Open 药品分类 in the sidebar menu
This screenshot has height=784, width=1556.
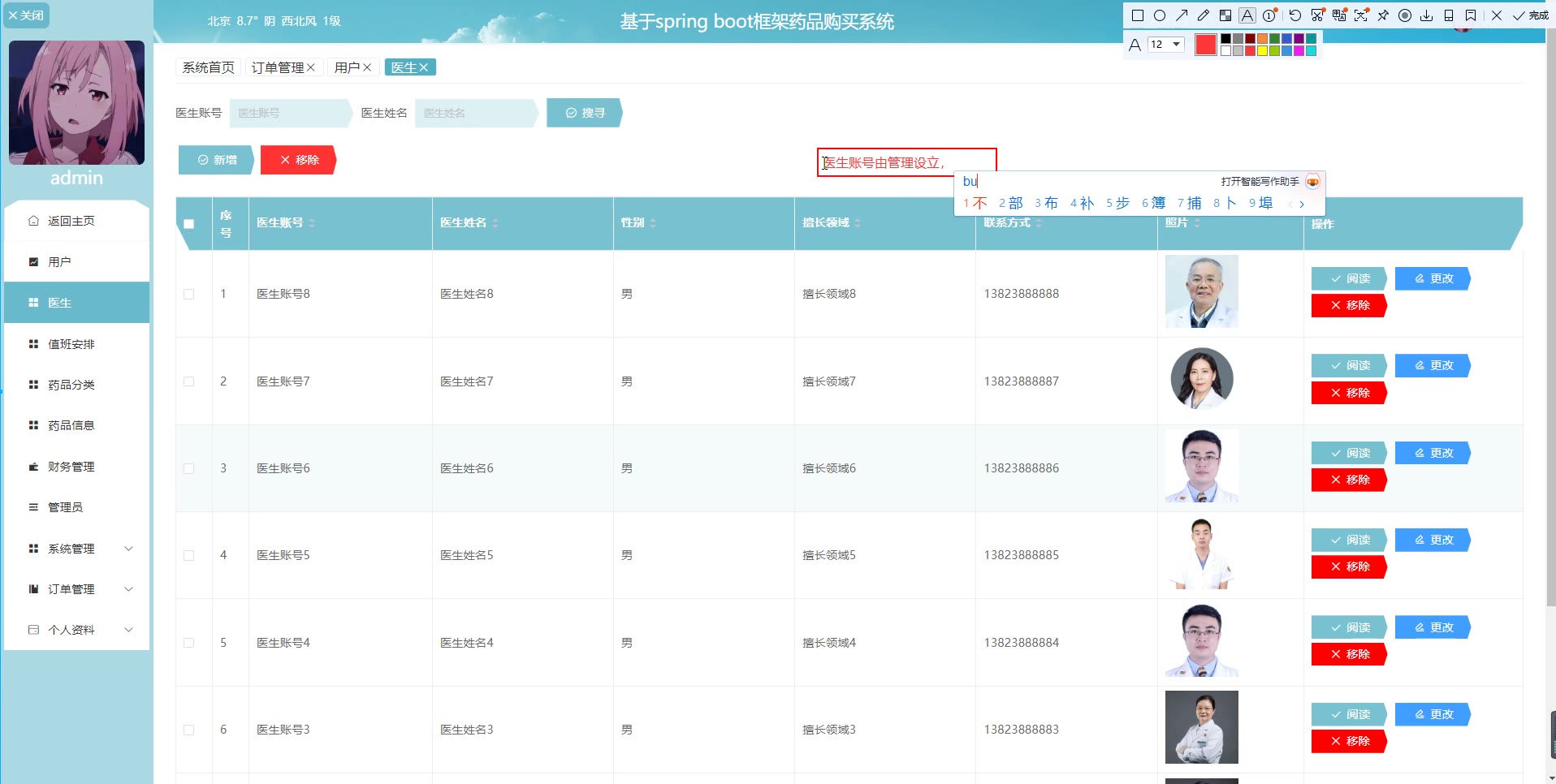pos(76,385)
